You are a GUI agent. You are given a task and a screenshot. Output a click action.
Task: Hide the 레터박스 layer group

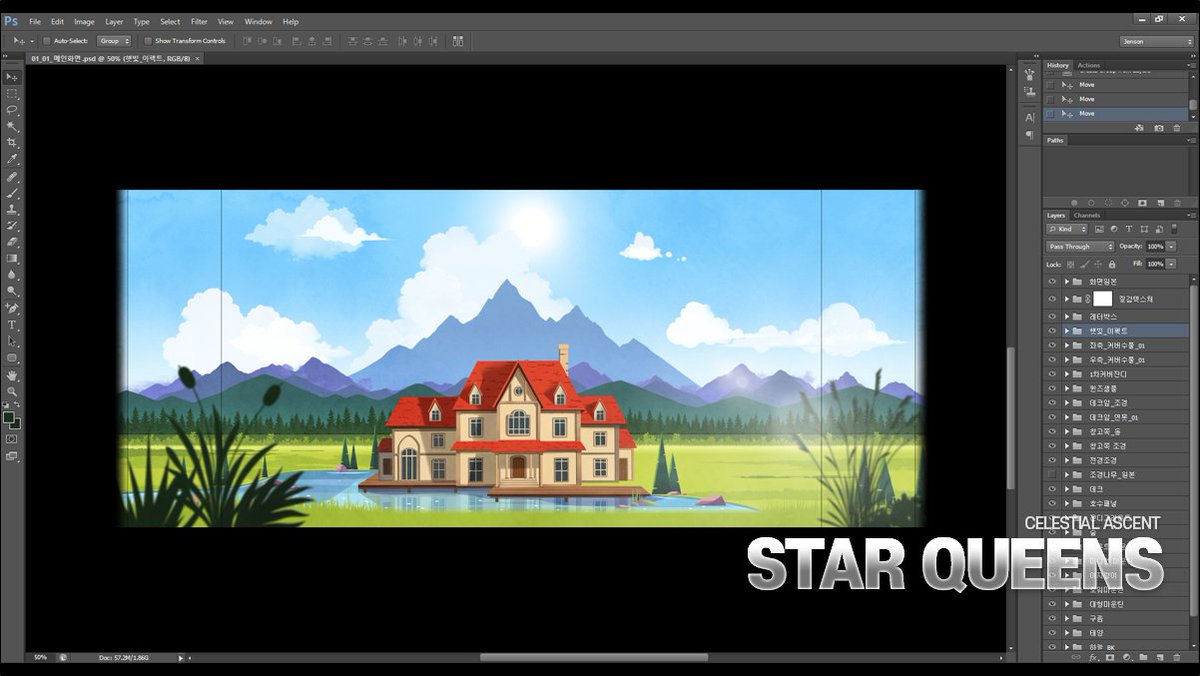point(1052,316)
